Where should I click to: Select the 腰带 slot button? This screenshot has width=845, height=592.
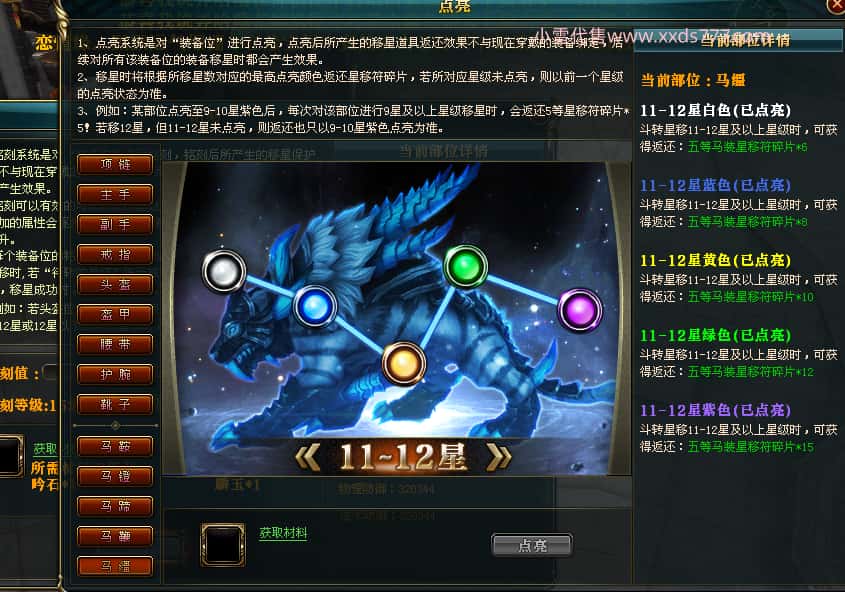pos(115,344)
